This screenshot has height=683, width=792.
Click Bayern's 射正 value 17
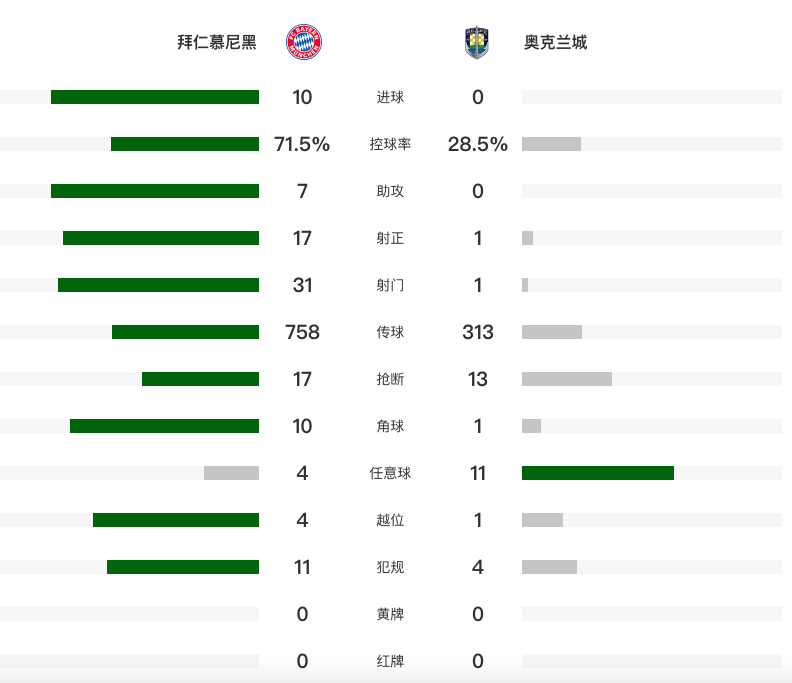pyautogui.click(x=302, y=238)
